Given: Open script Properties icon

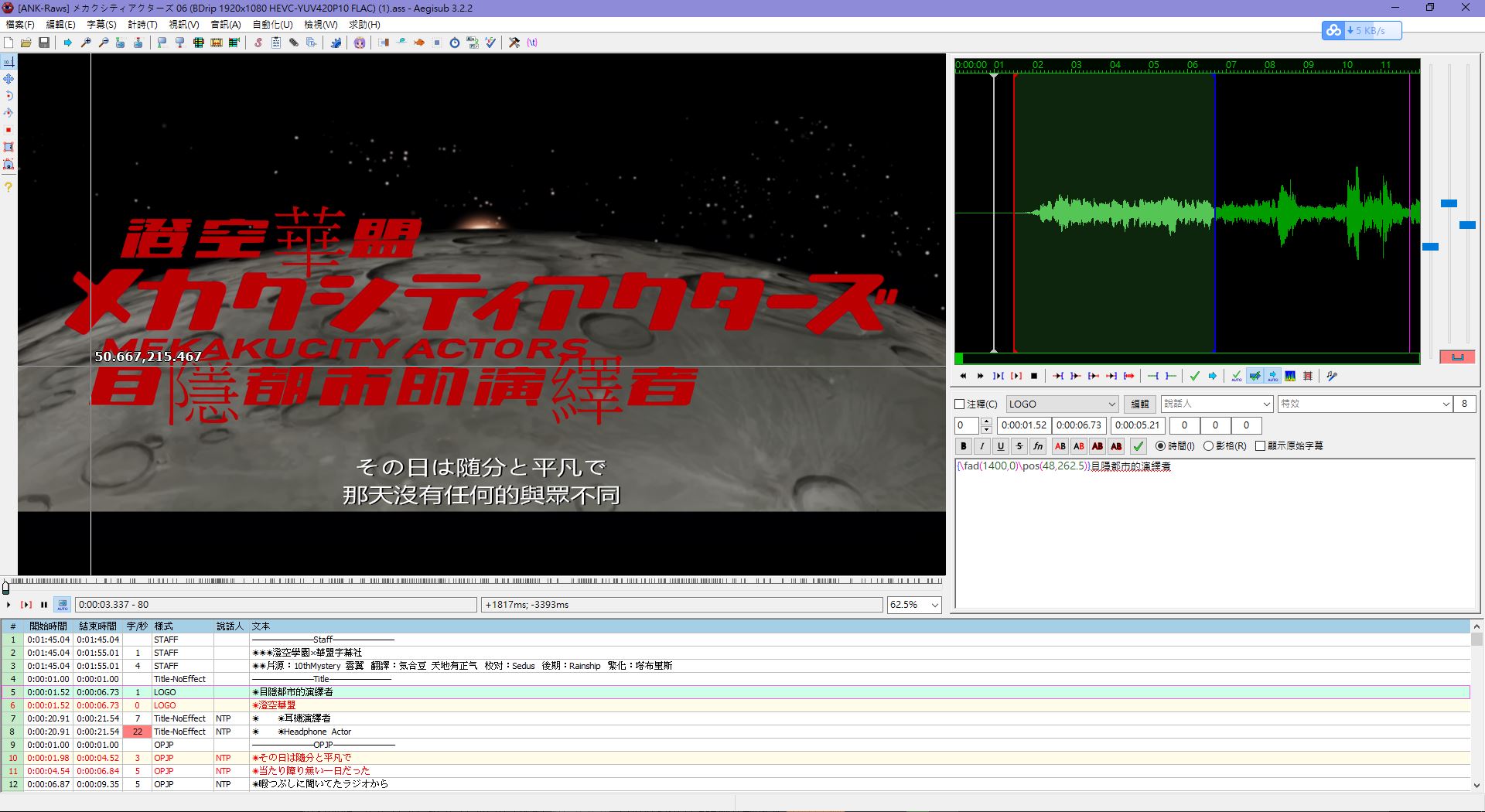Looking at the screenshot, I should [x=276, y=43].
